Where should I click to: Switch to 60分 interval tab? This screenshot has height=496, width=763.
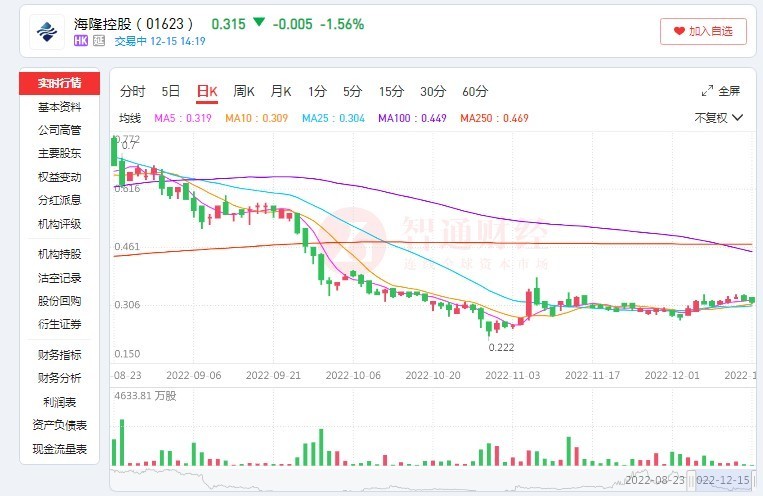[x=475, y=92]
